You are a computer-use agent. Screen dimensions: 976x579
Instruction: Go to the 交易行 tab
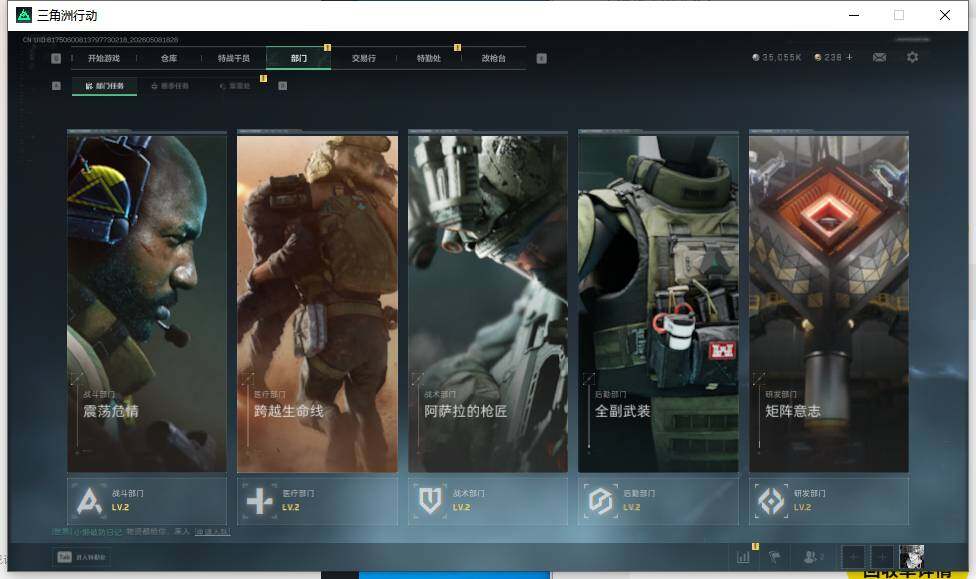point(364,58)
